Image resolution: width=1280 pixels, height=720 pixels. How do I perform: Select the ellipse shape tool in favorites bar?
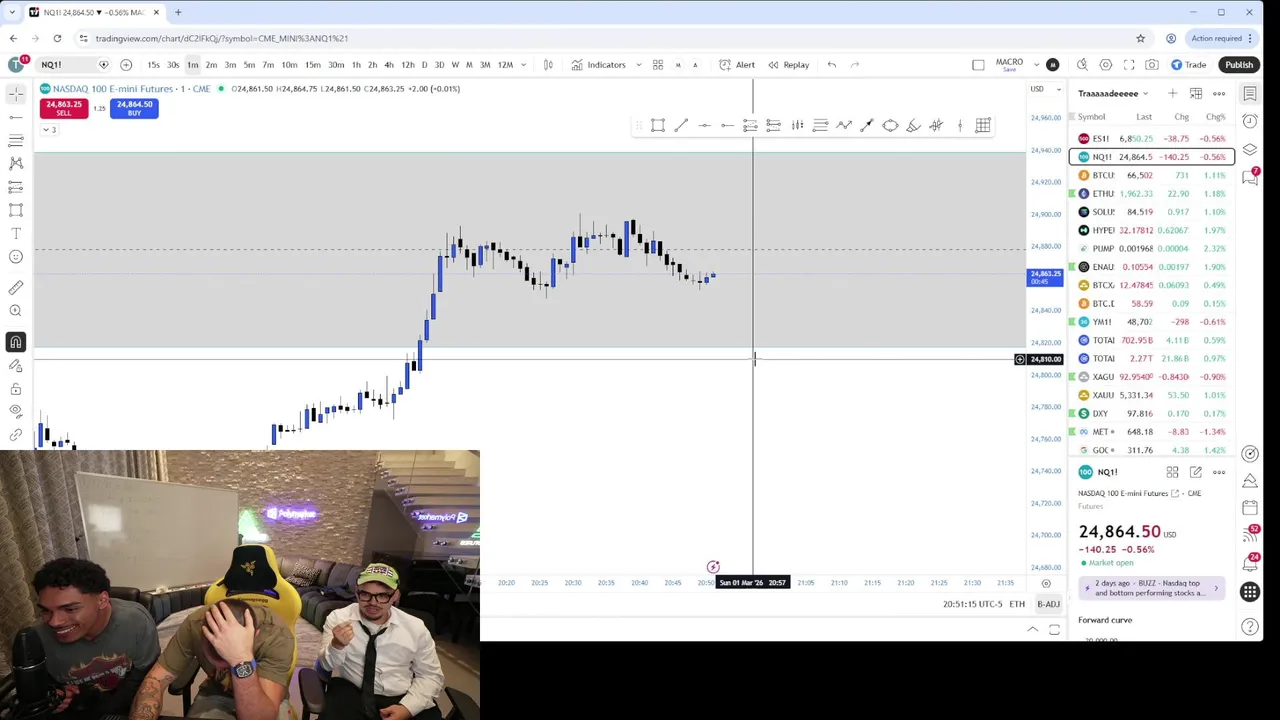coord(890,125)
